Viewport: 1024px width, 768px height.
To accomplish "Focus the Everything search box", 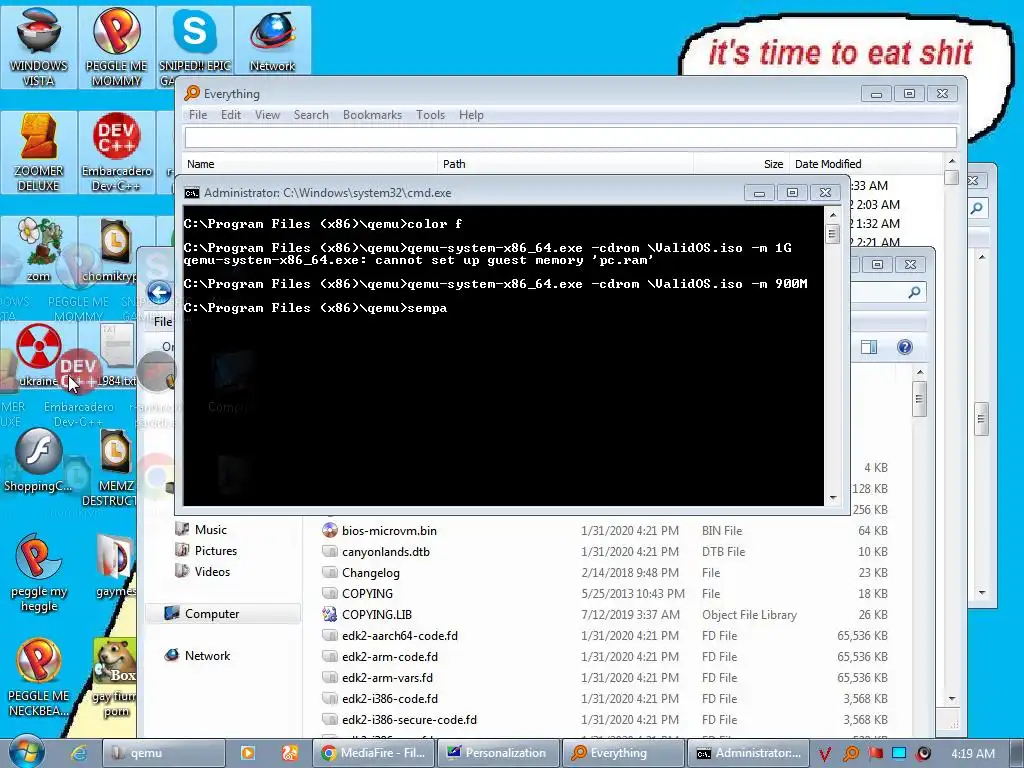I will 571,137.
